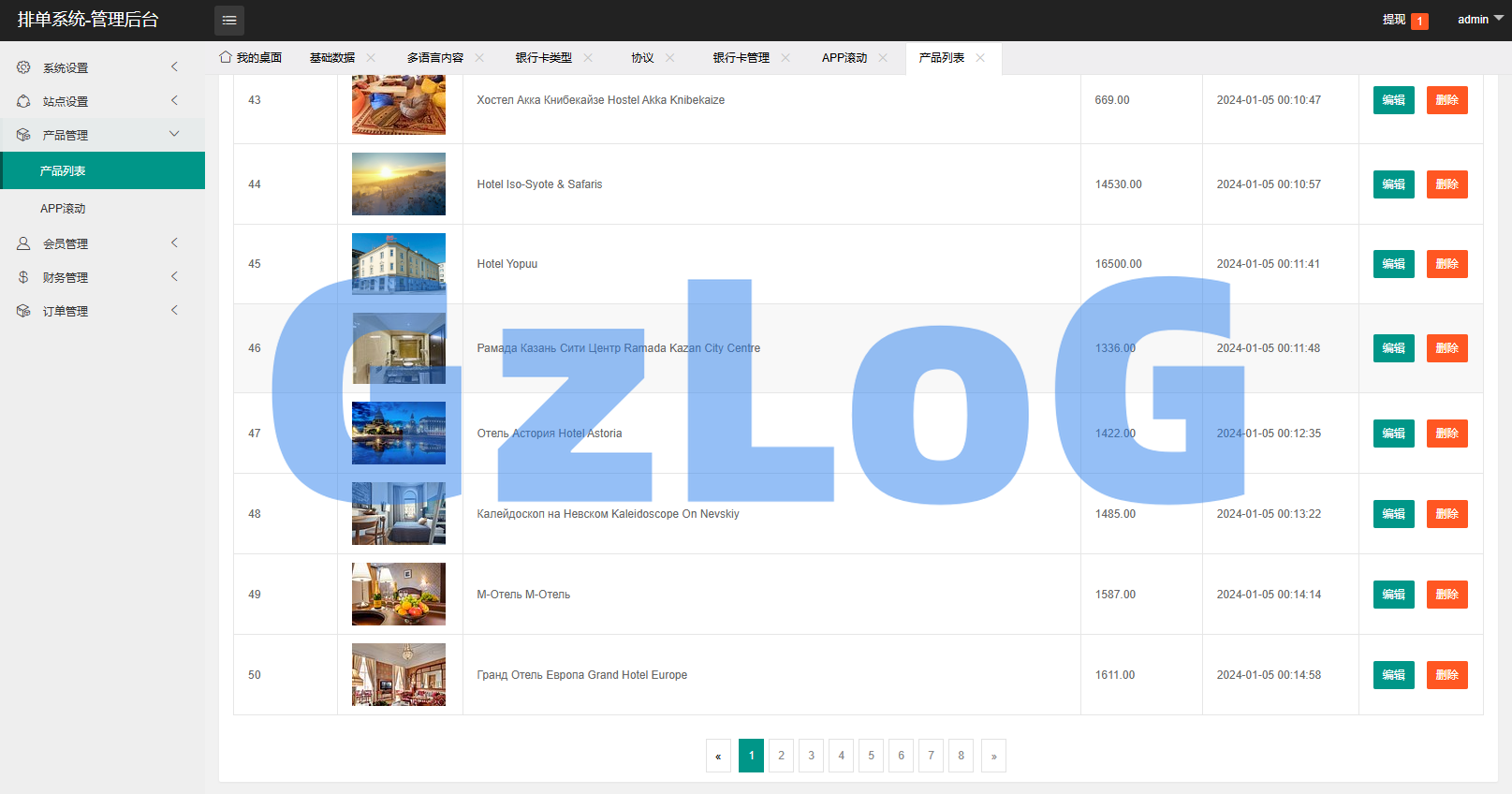Close the 基础数据 tab
The height and width of the screenshot is (794, 1512).
(371, 58)
